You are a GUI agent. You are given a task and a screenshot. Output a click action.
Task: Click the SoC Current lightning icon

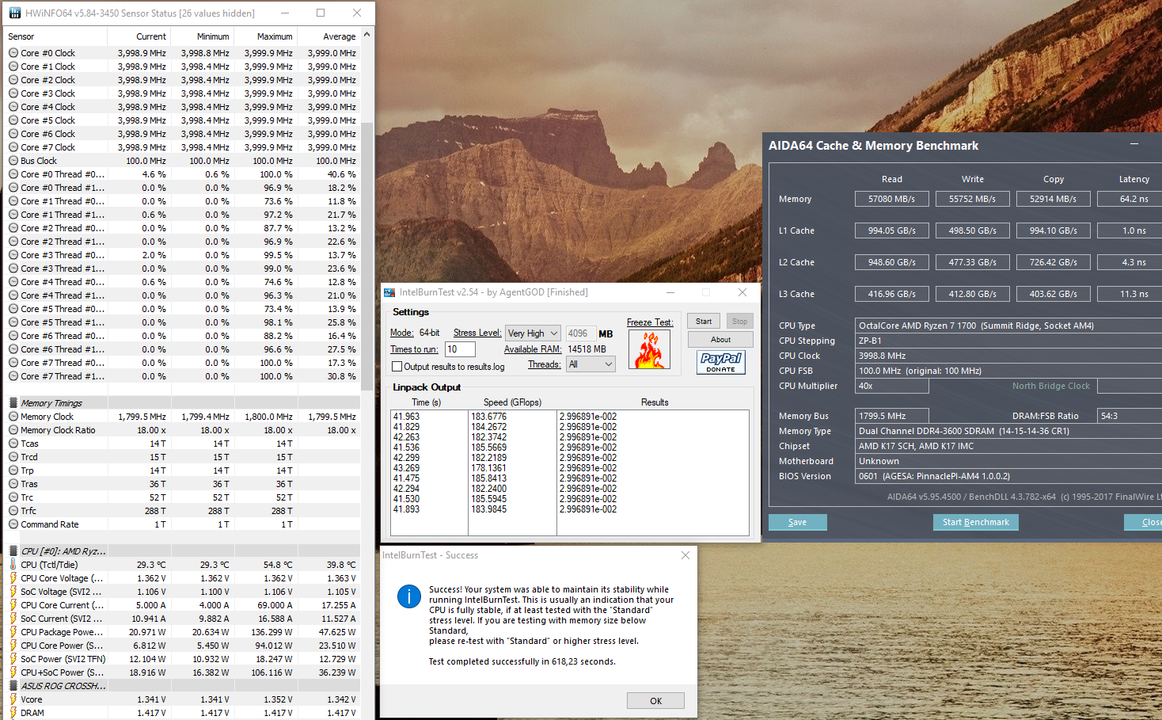click(13, 619)
